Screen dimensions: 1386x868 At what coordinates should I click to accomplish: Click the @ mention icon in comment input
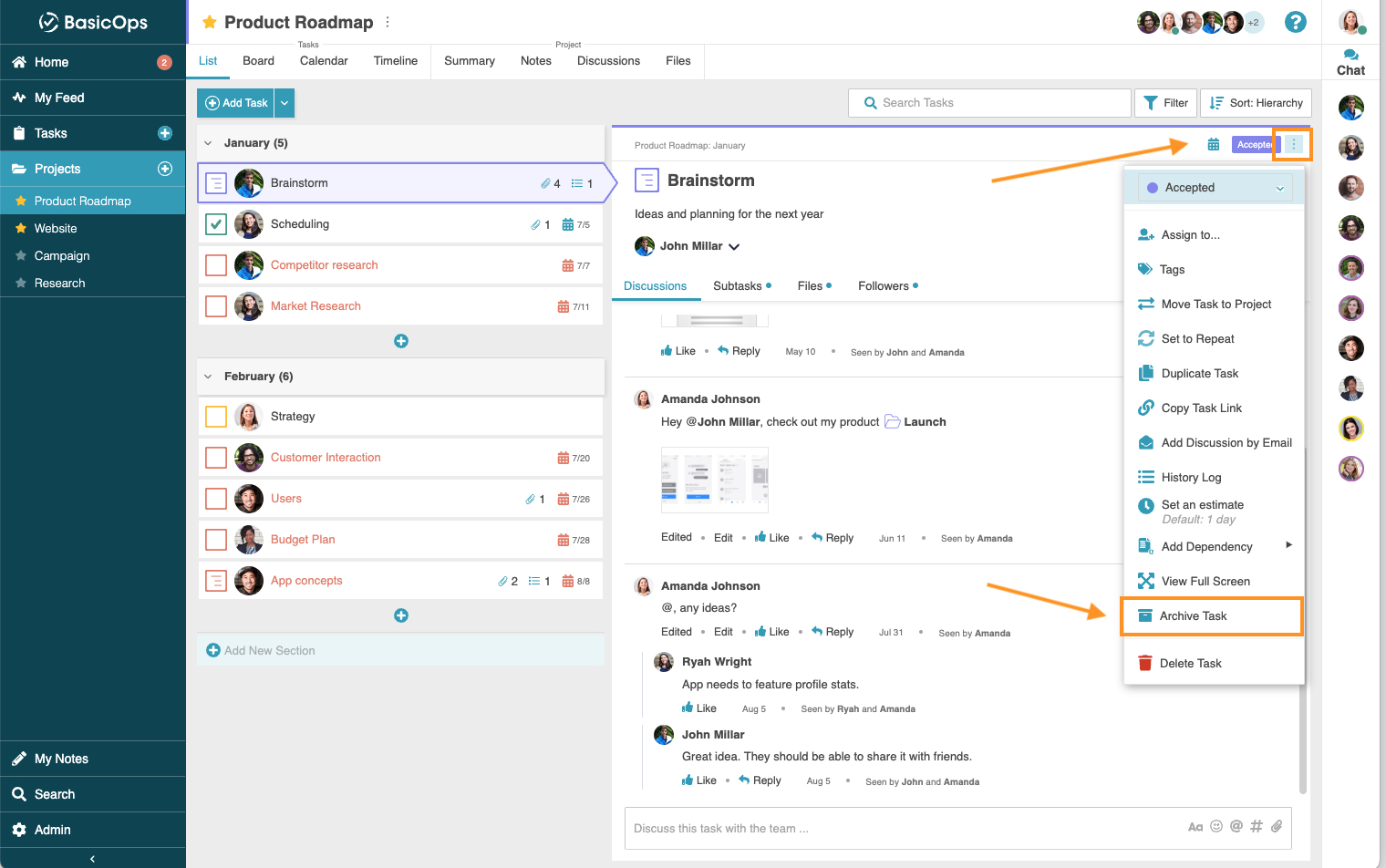coord(1236,826)
